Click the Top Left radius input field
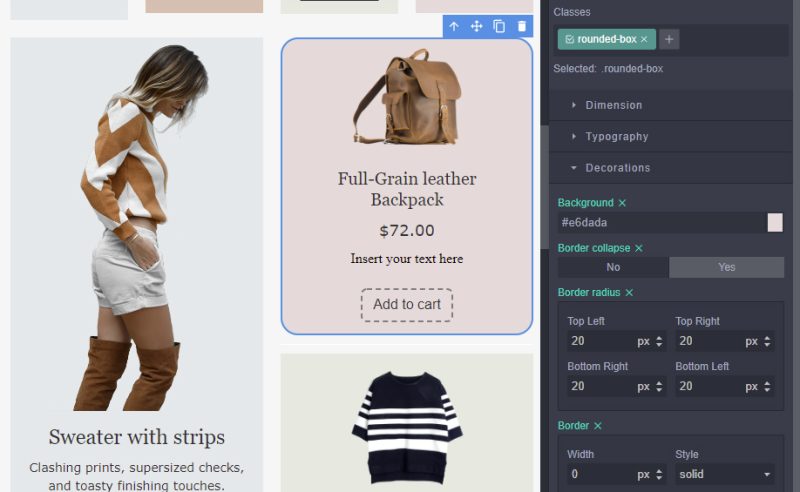 tap(600, 341)
